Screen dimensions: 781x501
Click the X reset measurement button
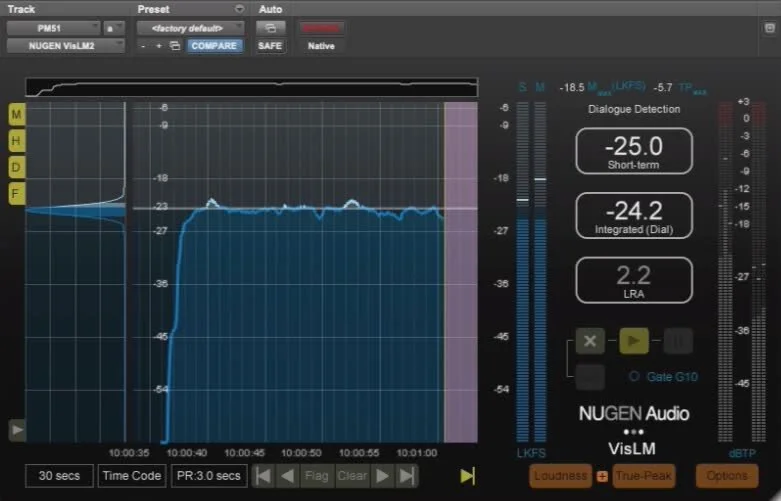coord(590,341)
